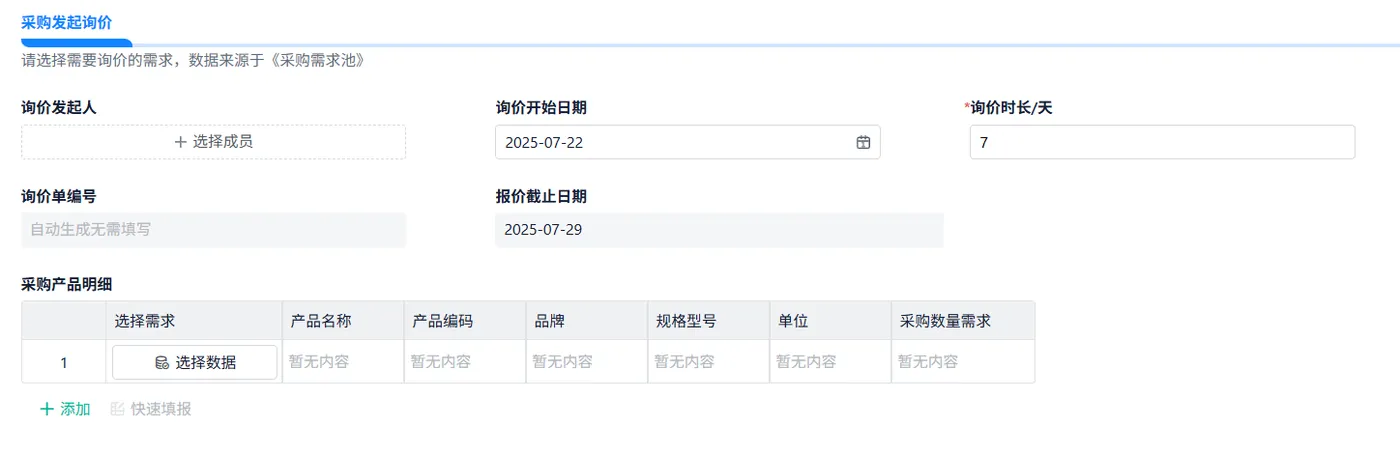The width and height of the screenshot is (1400, 455).
Task: Click the 选择需求 column header
Action: coord(145,321)
